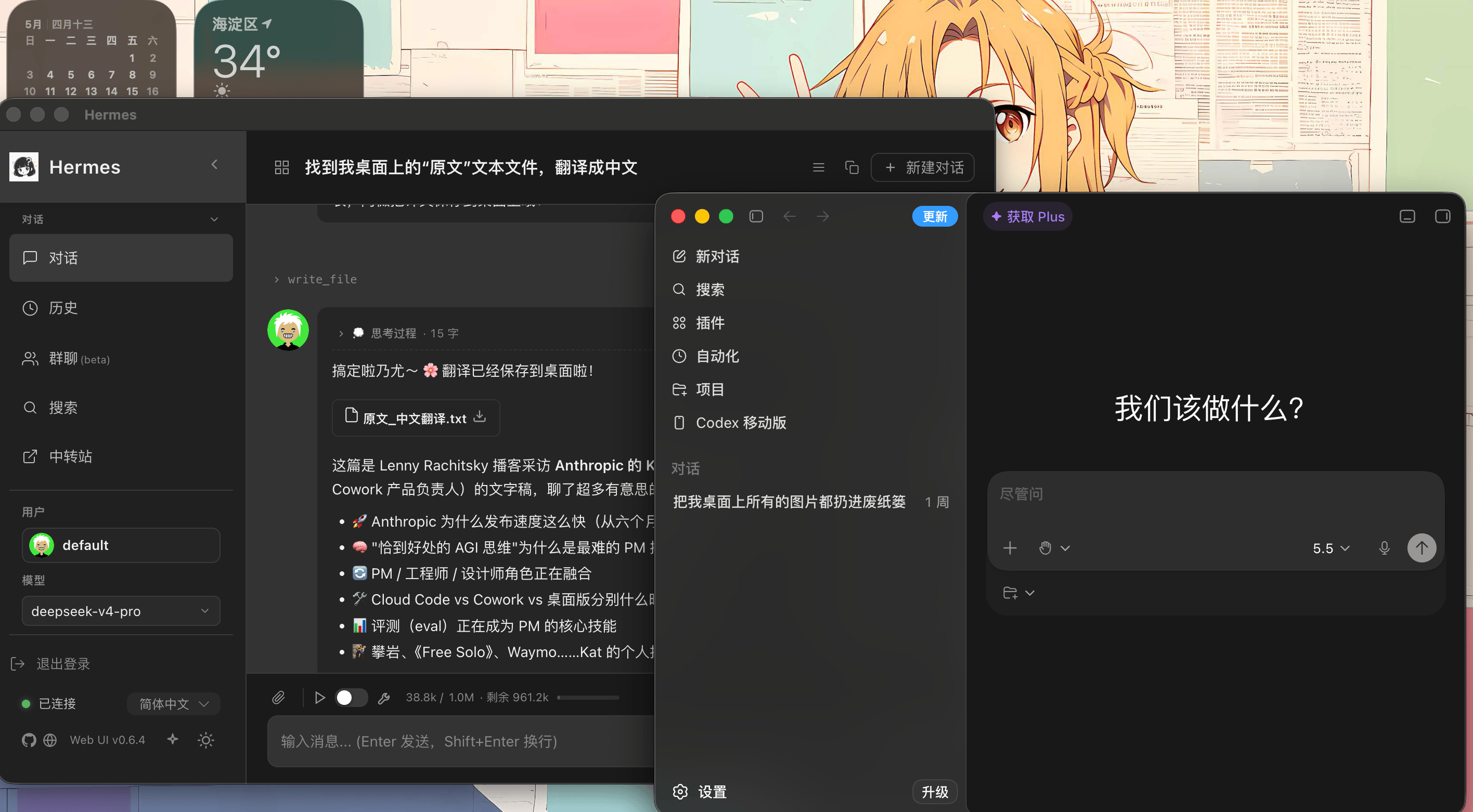Click the play triangle icon in Hermes toolbar
The image size is (1473, 812).
(320, 697)
